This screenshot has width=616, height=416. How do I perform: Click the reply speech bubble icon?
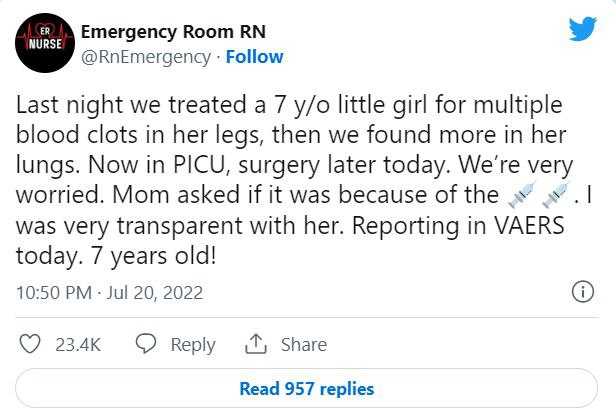(x=145, y=344)
